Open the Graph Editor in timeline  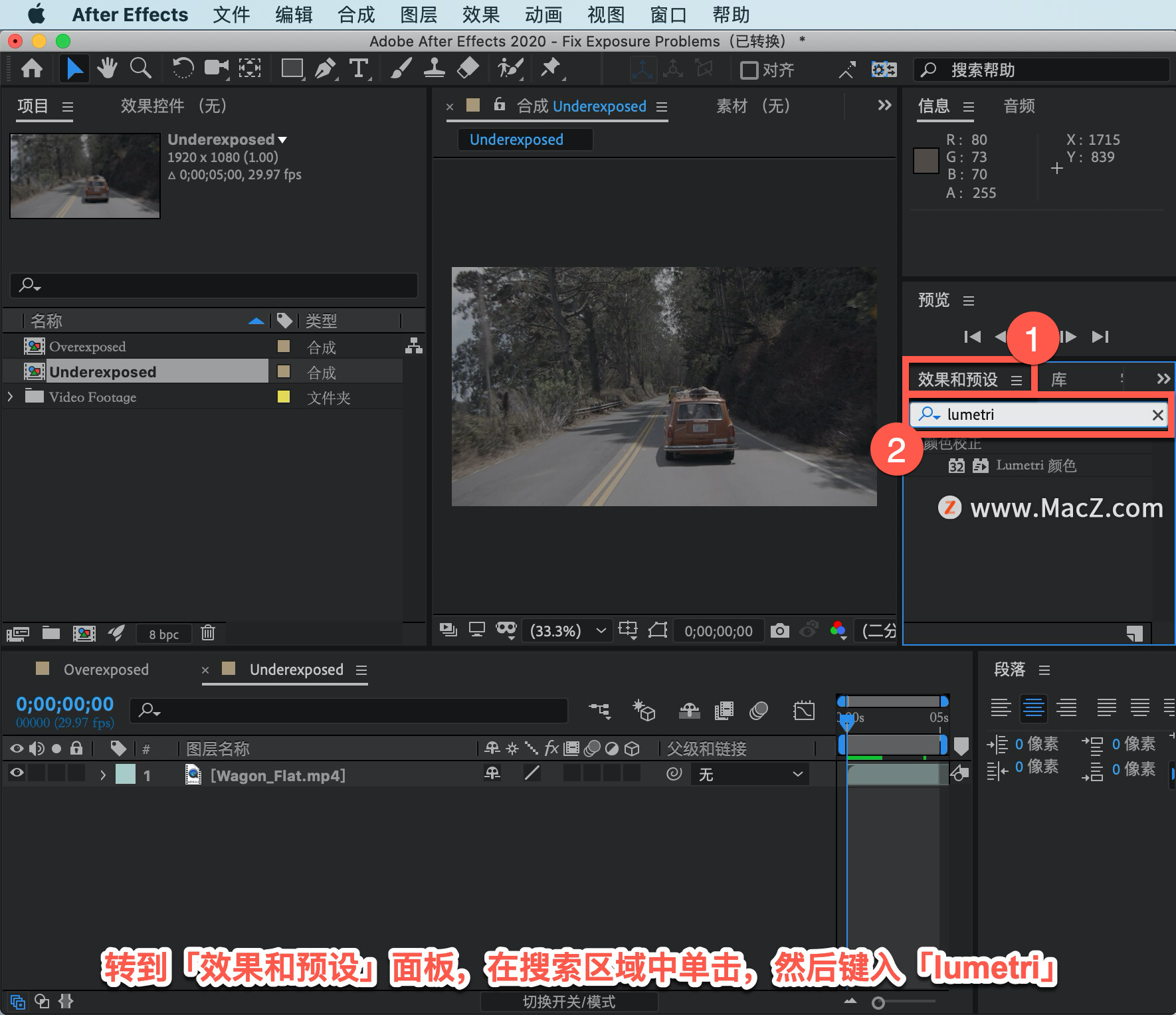(804, 711)
